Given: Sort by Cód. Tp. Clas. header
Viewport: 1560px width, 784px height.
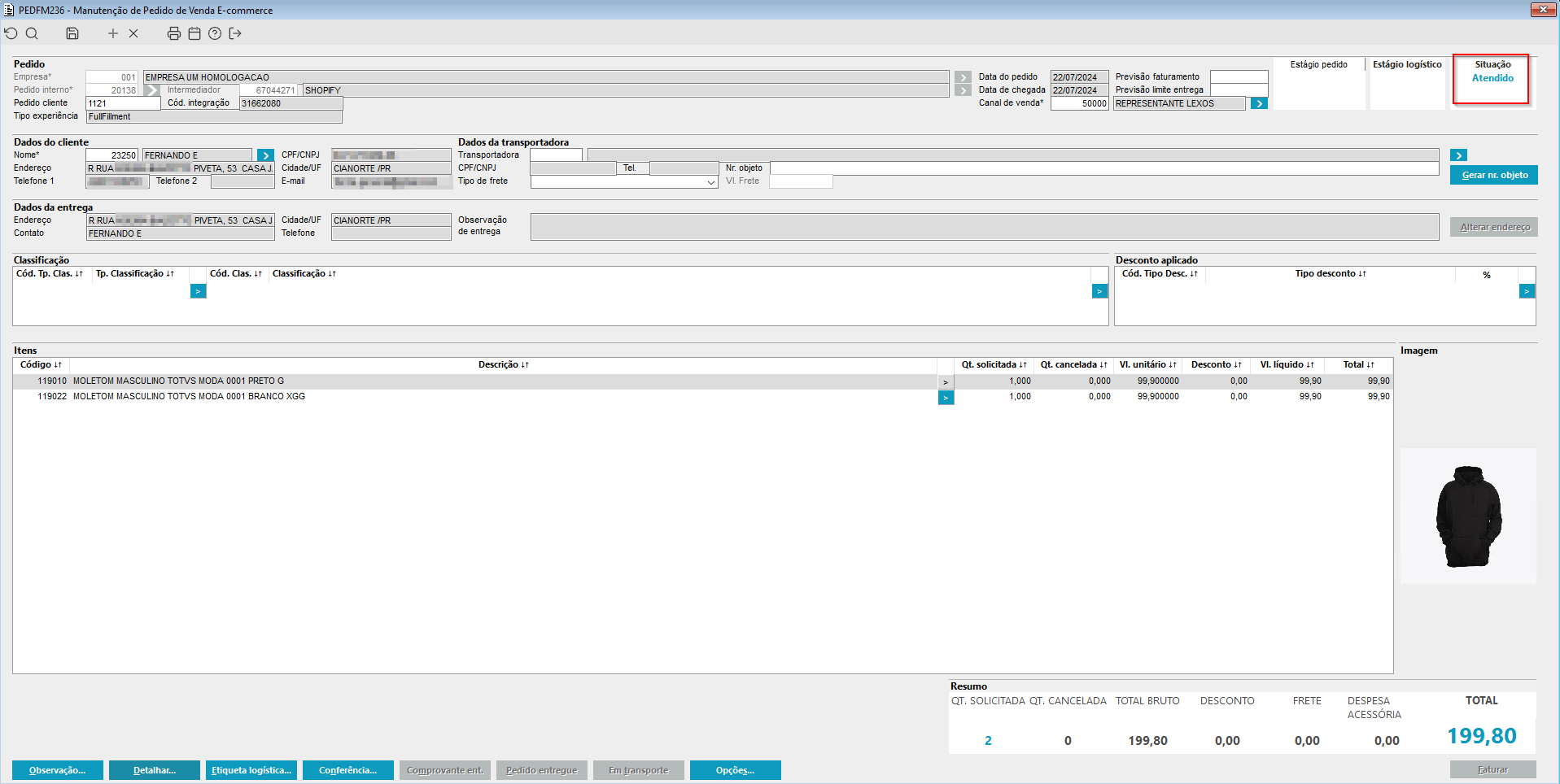Looking at the screenshot, I should [50, 274].
